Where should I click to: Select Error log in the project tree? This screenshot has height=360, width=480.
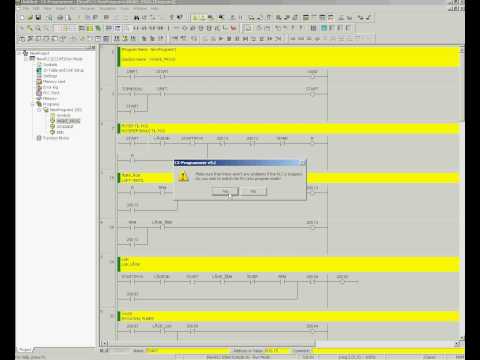[50, 87]
